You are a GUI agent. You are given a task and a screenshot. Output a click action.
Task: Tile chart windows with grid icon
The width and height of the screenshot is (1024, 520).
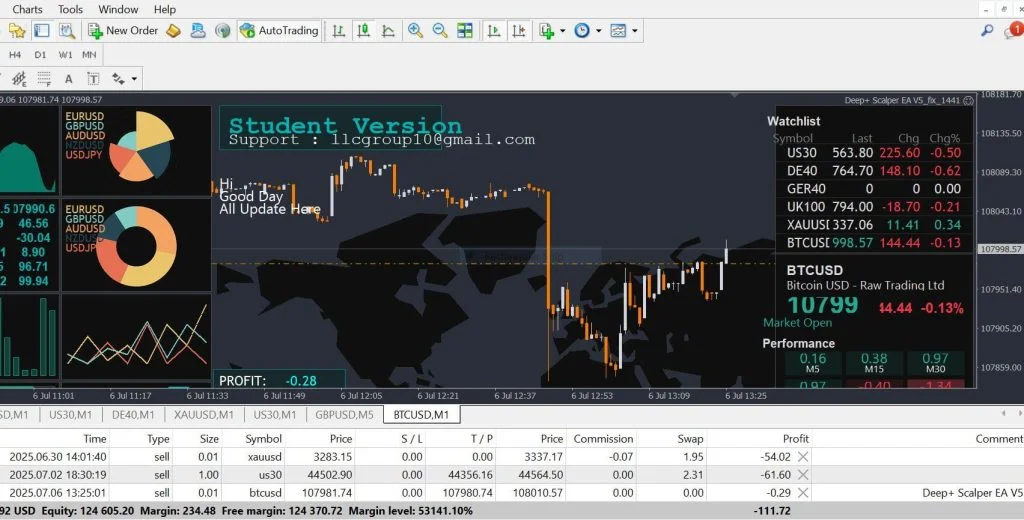[x=465, y=31]
